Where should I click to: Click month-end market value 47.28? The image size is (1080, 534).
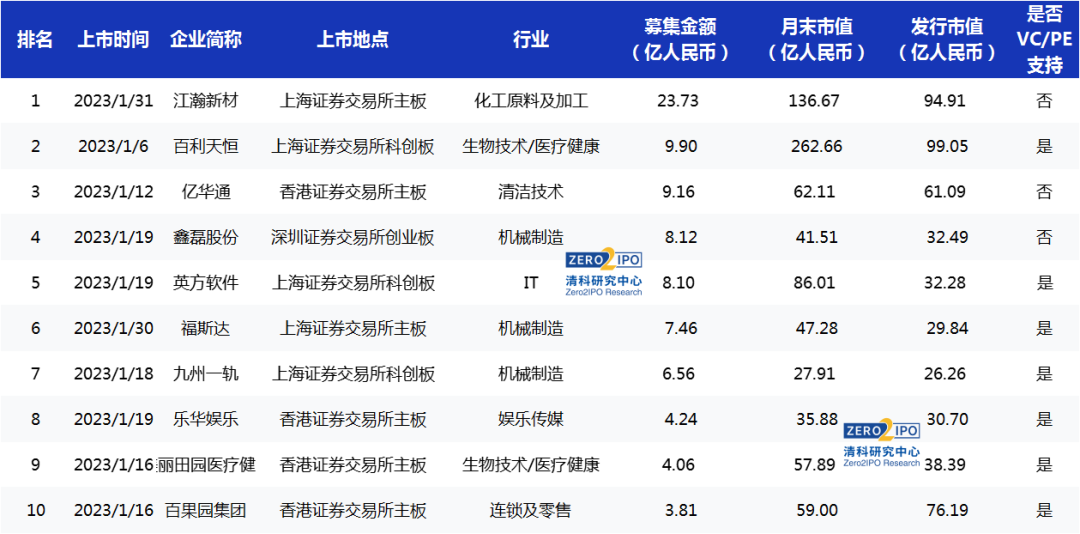[x=817, y=329]
